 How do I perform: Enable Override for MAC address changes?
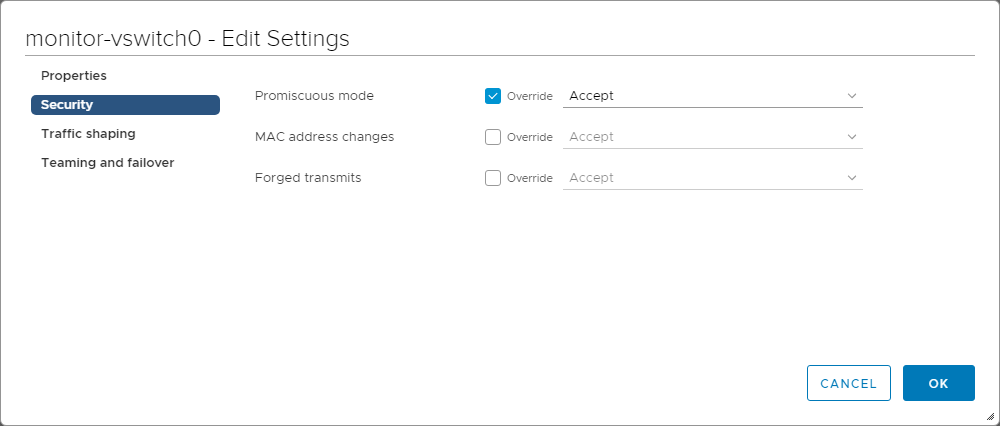pos(493,137)
